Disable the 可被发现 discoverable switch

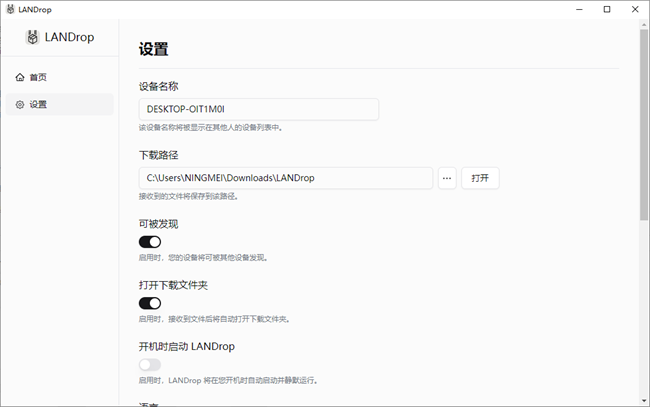click(150, 241)
